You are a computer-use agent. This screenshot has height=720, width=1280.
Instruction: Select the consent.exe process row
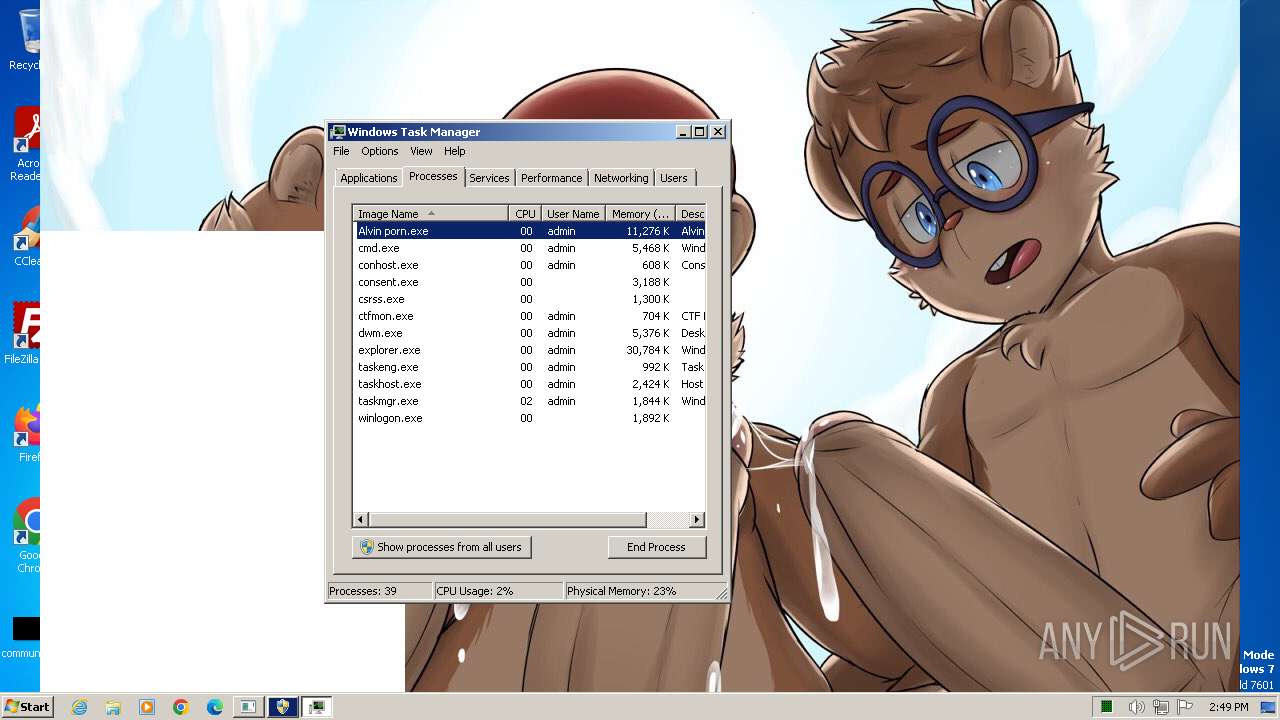(x=529, y=282)
